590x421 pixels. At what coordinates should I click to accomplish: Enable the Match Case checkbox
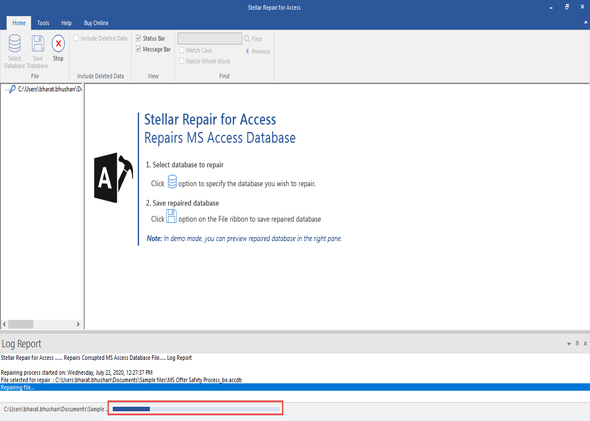click(x=182, y=50)
